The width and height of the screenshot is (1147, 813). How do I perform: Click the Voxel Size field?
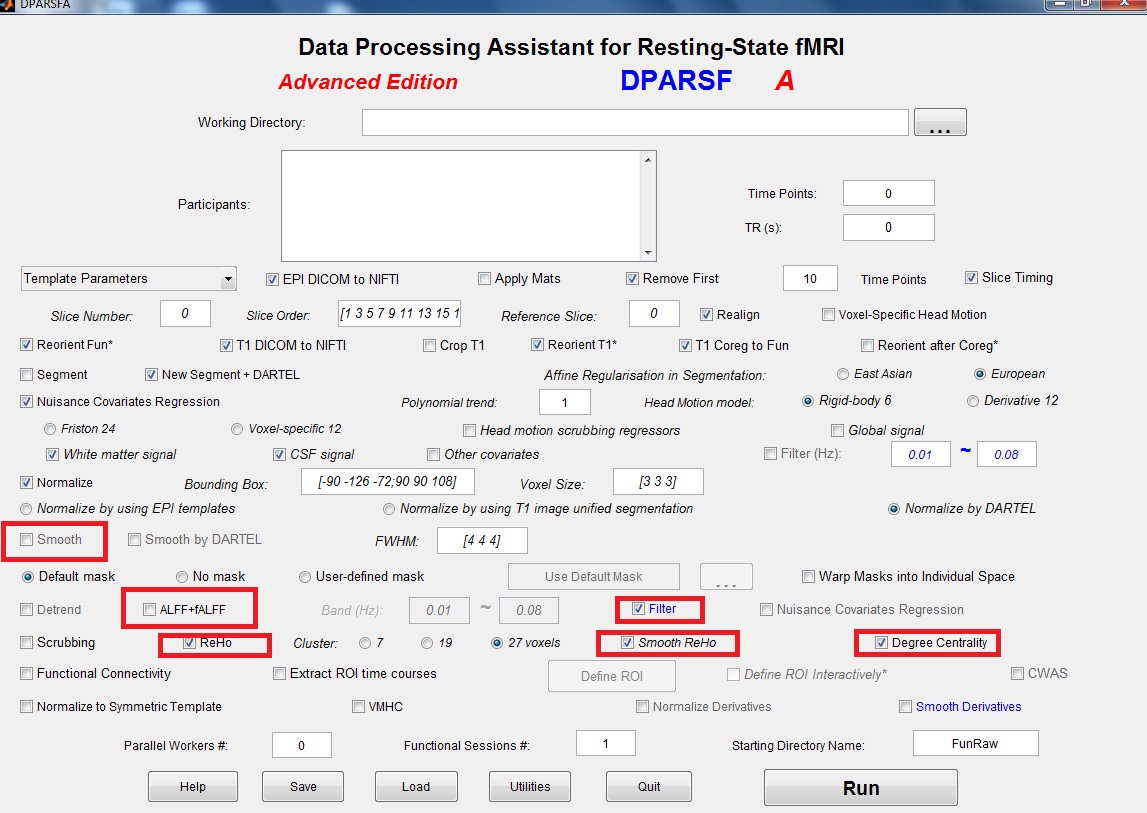pyautogui.click(x=658, y=482)
